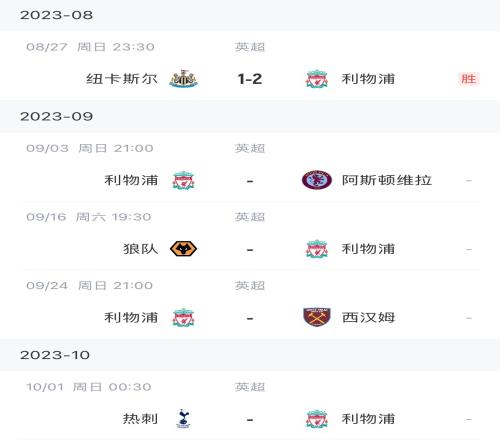500x440 pixels.
Task: Open team name 狼队
Action: pos(140,249)
